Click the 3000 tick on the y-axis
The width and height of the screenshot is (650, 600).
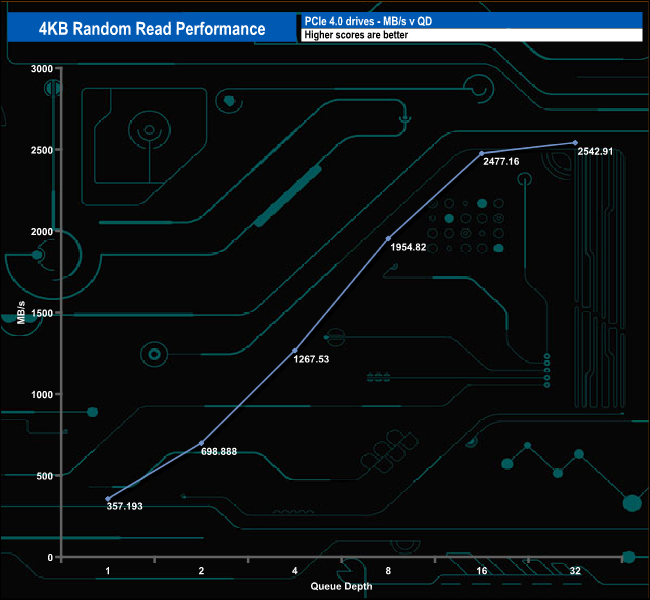click(x=41, y=69)
